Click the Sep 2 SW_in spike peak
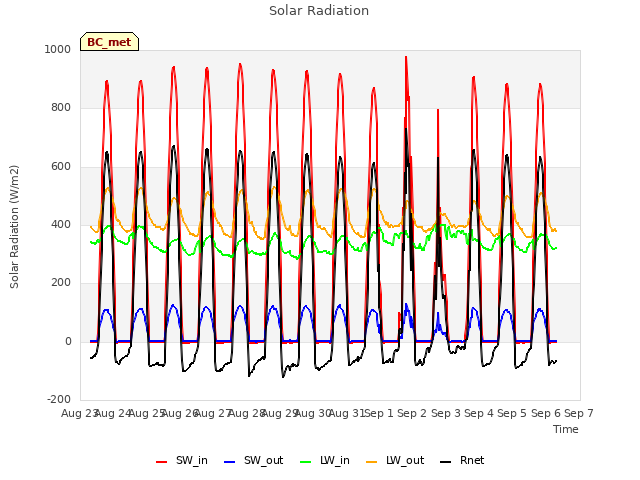Viewport: 640px width, 480px height. (x=406, y=57)
